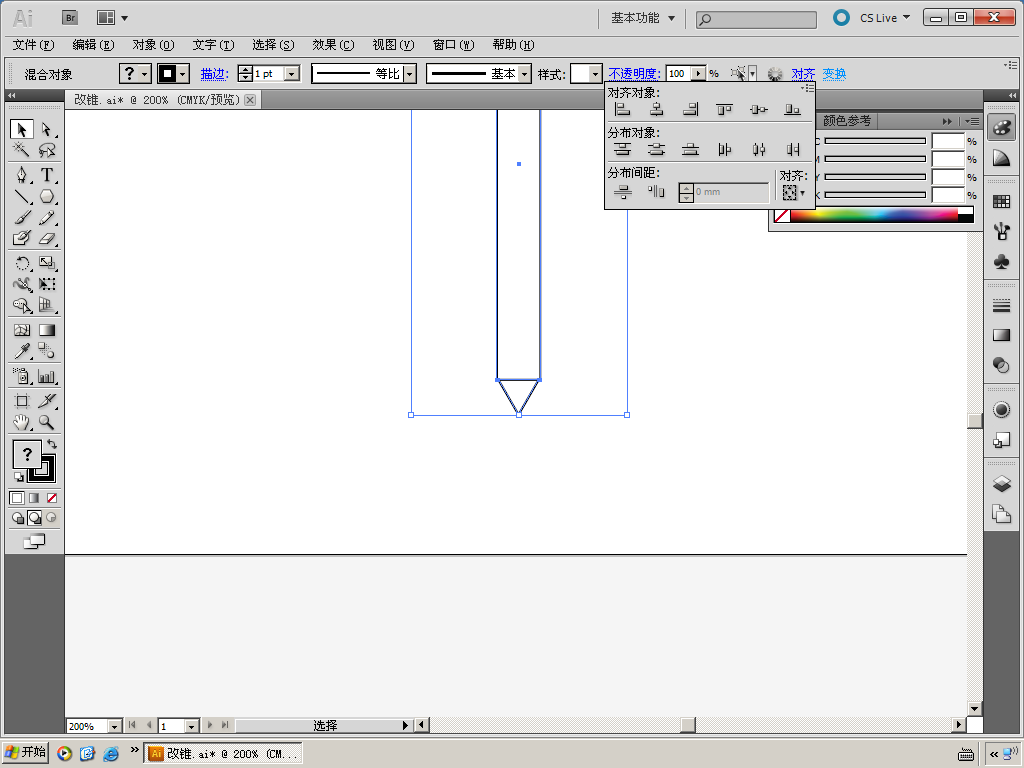
Task: Pick the Magic Wand tool
Action: 22,150
